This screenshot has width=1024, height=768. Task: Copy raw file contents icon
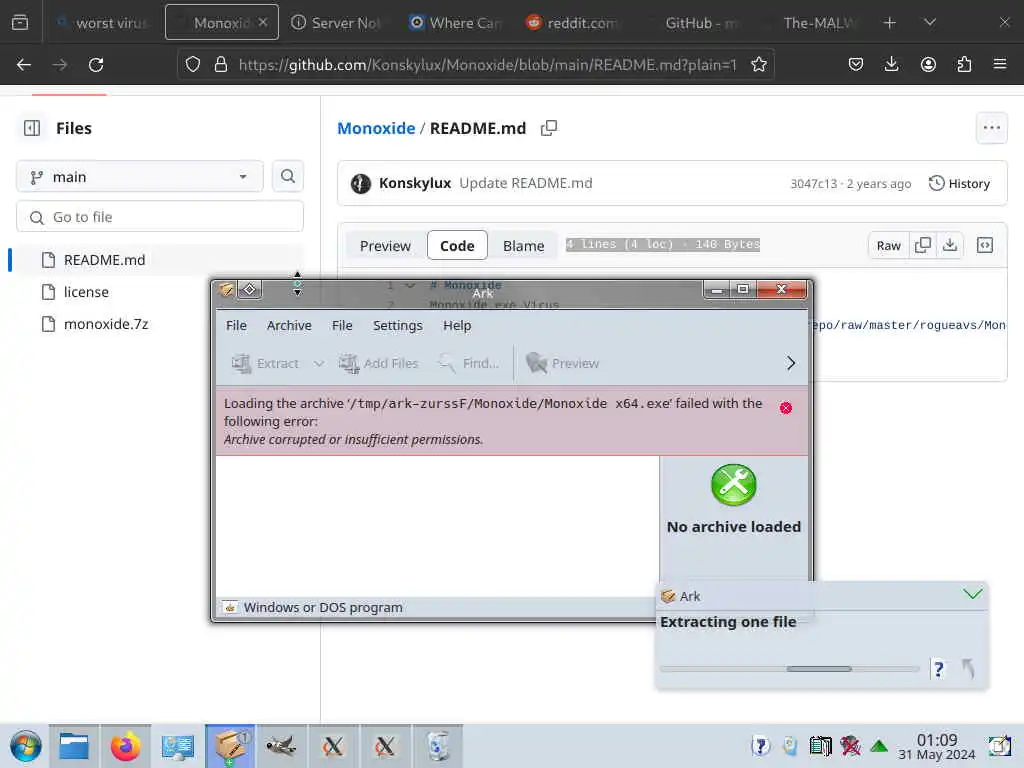click(923, 246)
